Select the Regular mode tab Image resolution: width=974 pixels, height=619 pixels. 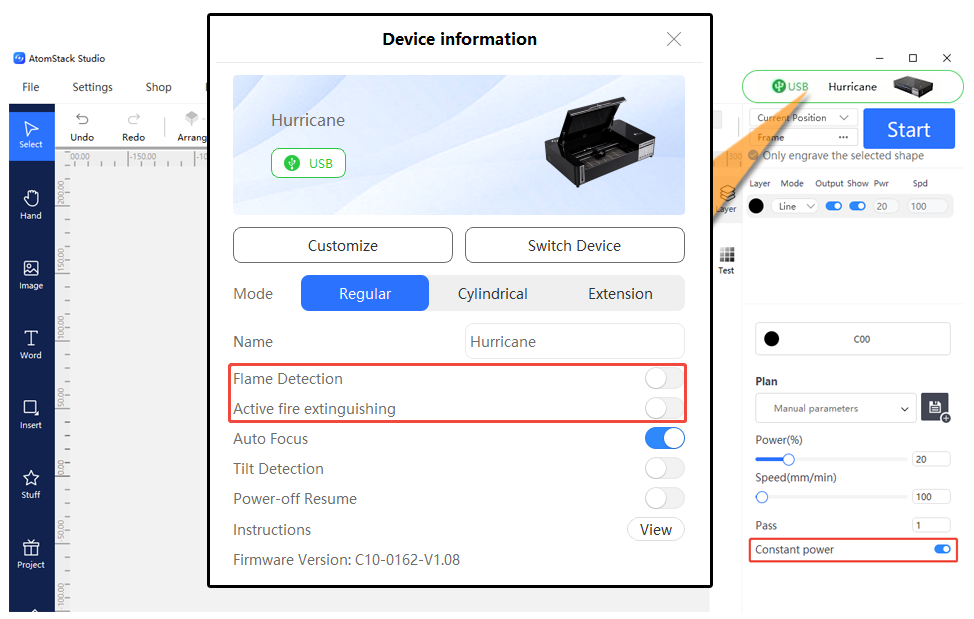pos(365,293)
